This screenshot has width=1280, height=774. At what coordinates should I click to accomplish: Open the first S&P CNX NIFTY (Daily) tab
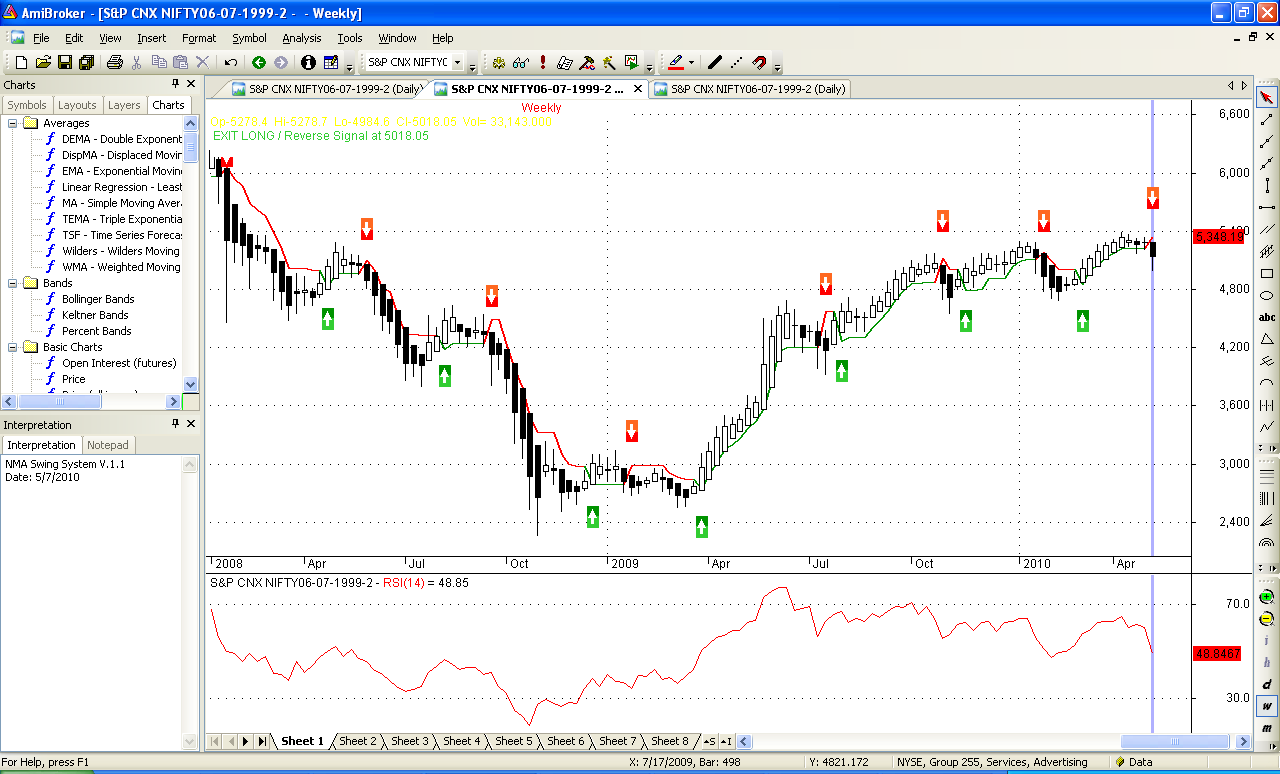coord(327,89)
